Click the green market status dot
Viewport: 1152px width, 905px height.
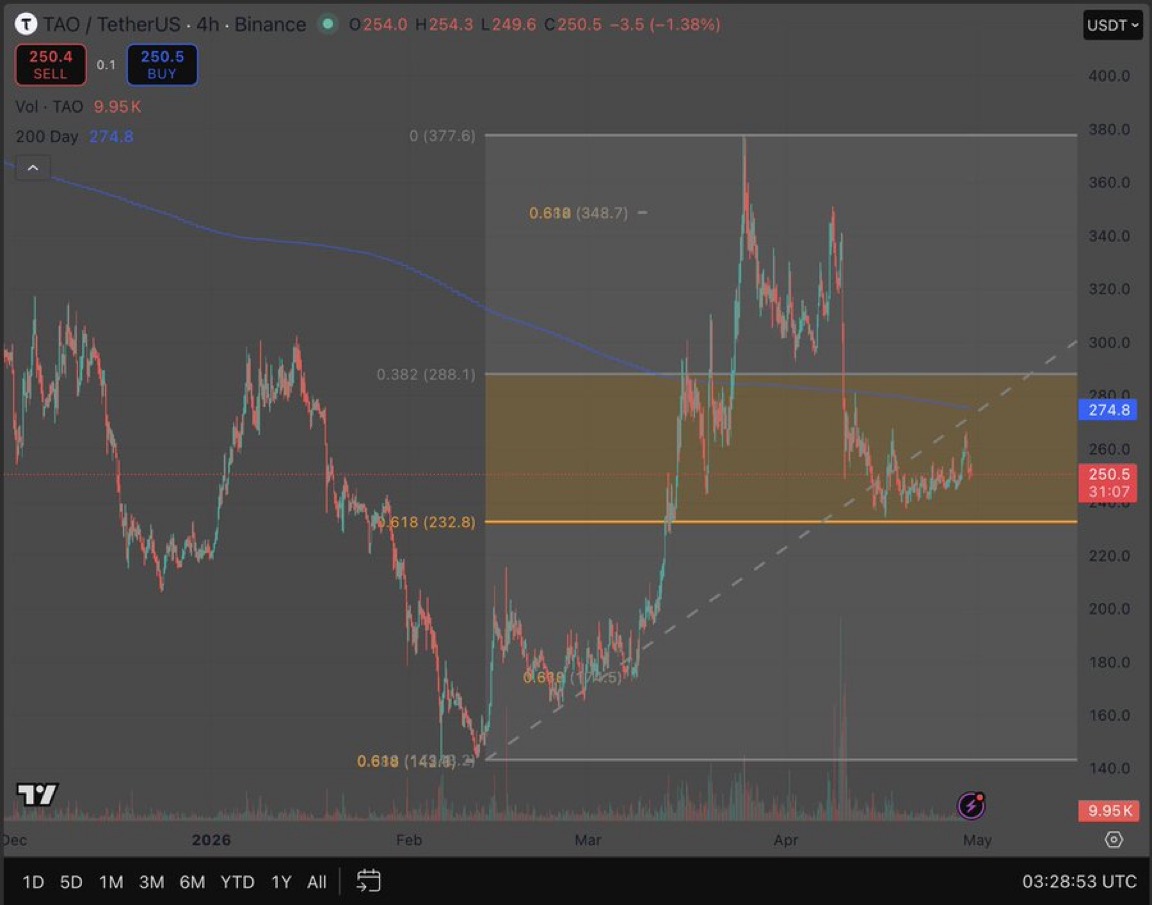click(x=328, y=24)
